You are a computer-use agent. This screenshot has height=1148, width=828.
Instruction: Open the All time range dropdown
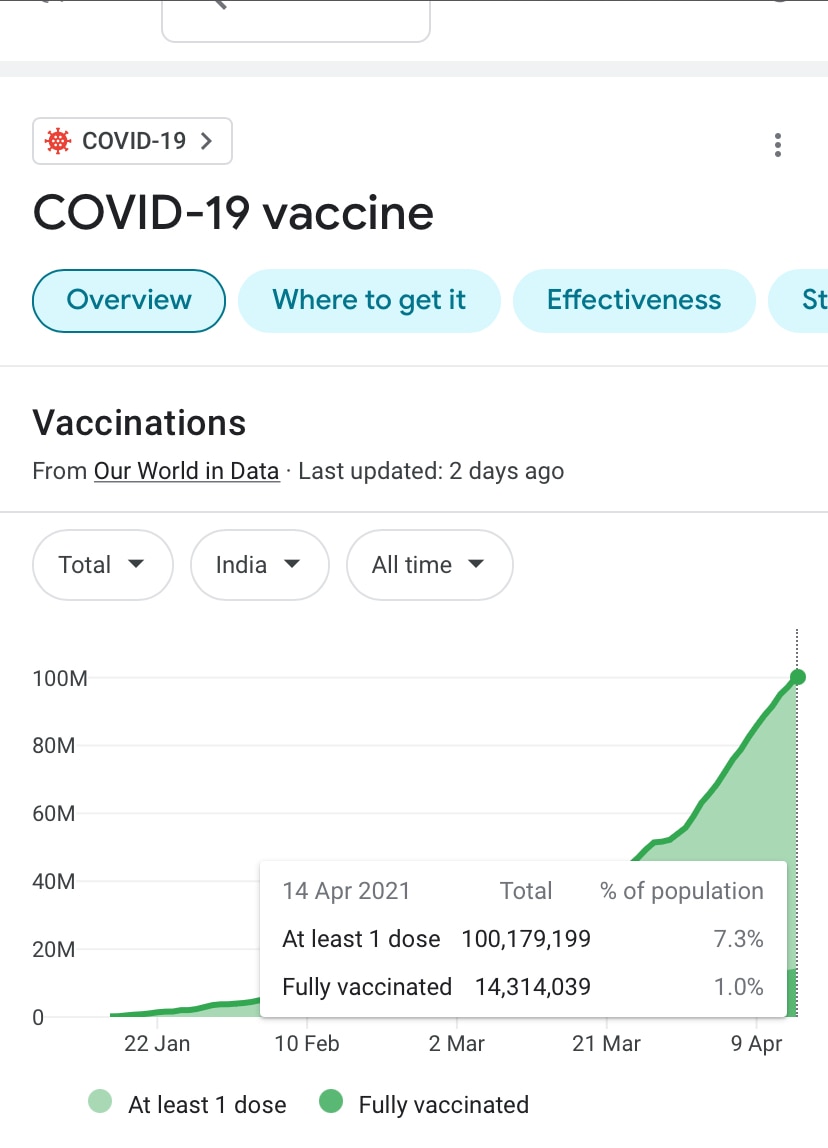pos(429,565)
